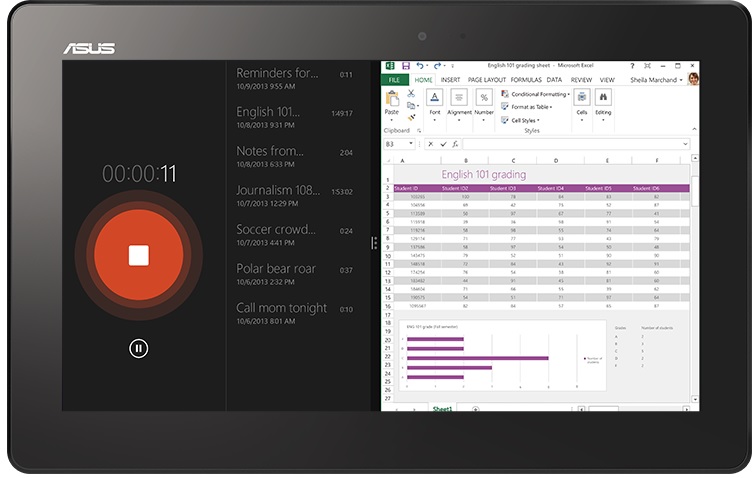Click the user profile photo

tap(693, 79)
